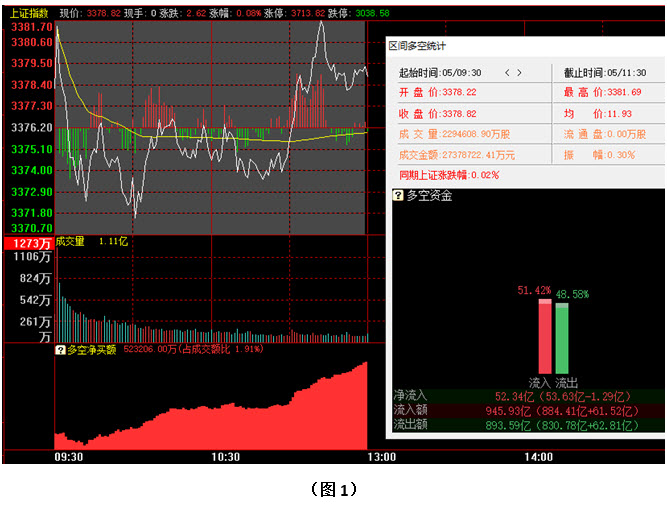This screenshot has height=507, width=667.
Task: Click the 3381.70 price axis label
Action: click(x=31, y=27)
